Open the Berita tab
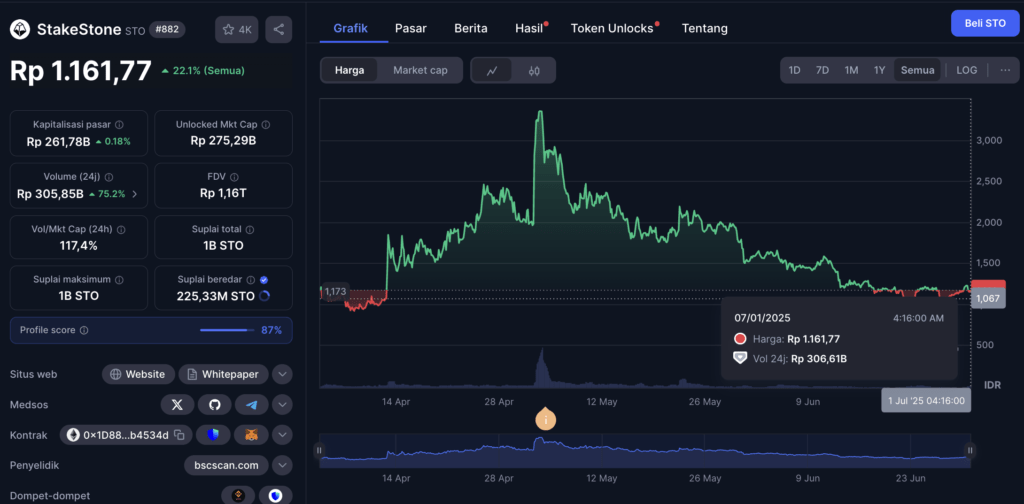The width and height of the screenshot is (1024, 504). click(x=471, y=28)
